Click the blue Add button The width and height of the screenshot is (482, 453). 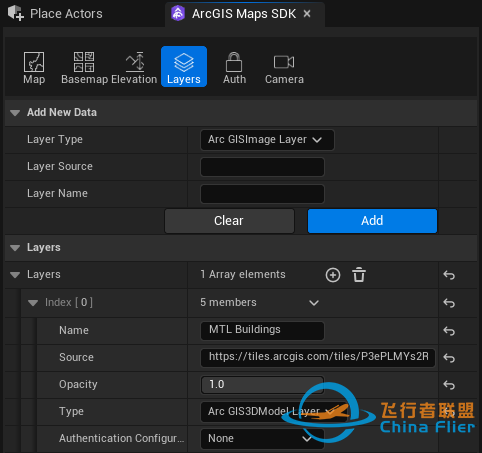pyautogui.click(x=372, y=221)
